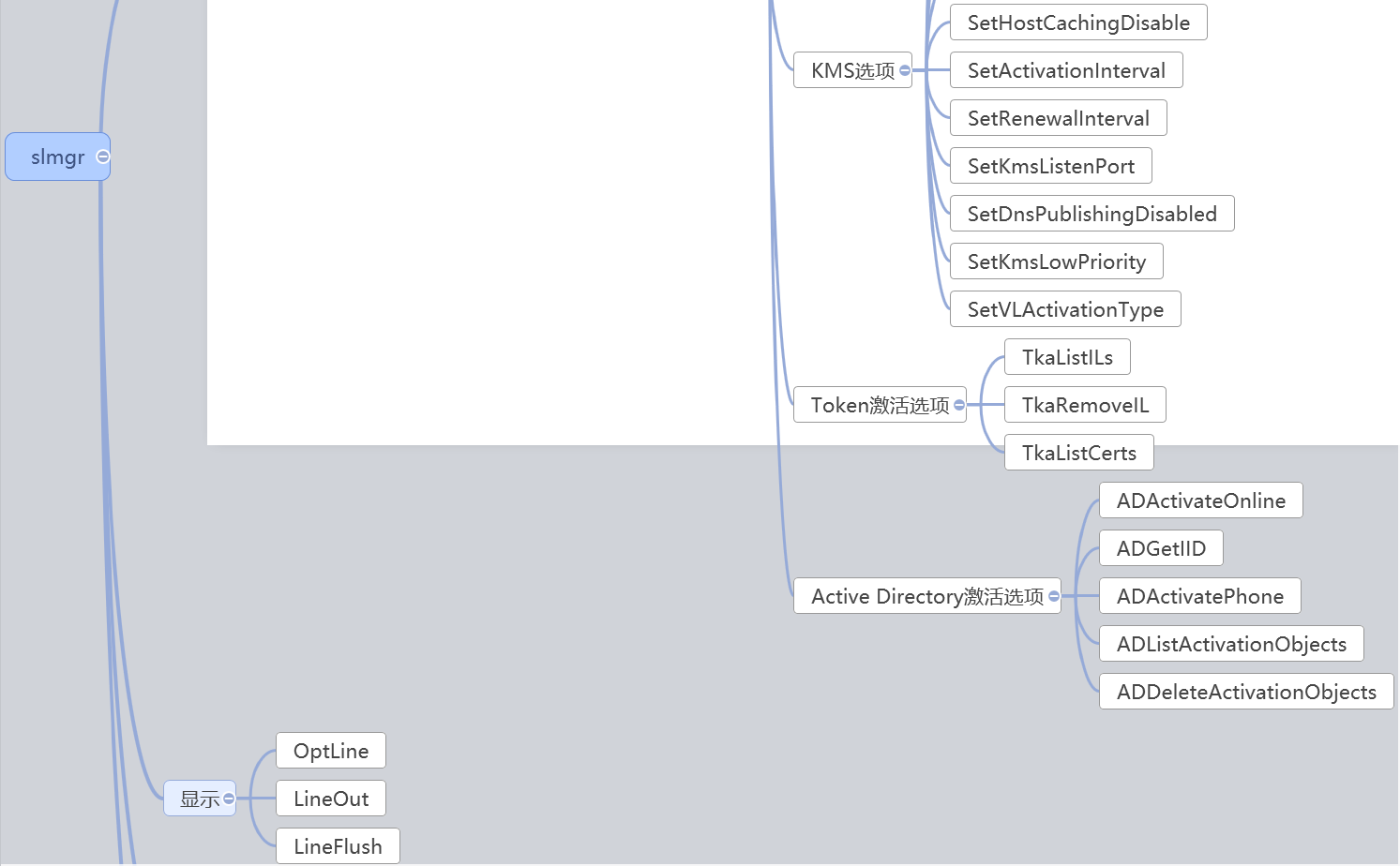The height and width of the screenshot is (866, 1400).
Task: Collapse the Active Directory激活选项 branch
Action: [1054, 596]
